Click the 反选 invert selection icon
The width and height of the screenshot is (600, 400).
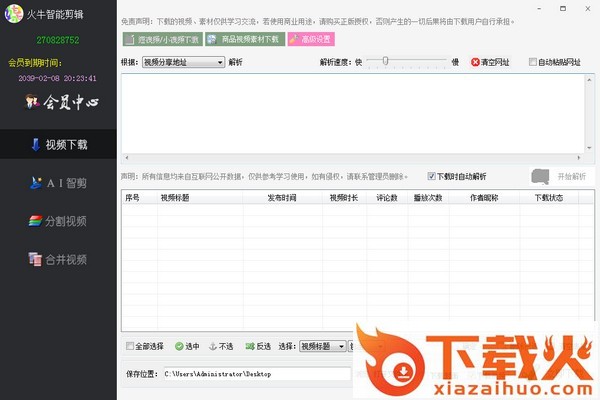(250, 346)
